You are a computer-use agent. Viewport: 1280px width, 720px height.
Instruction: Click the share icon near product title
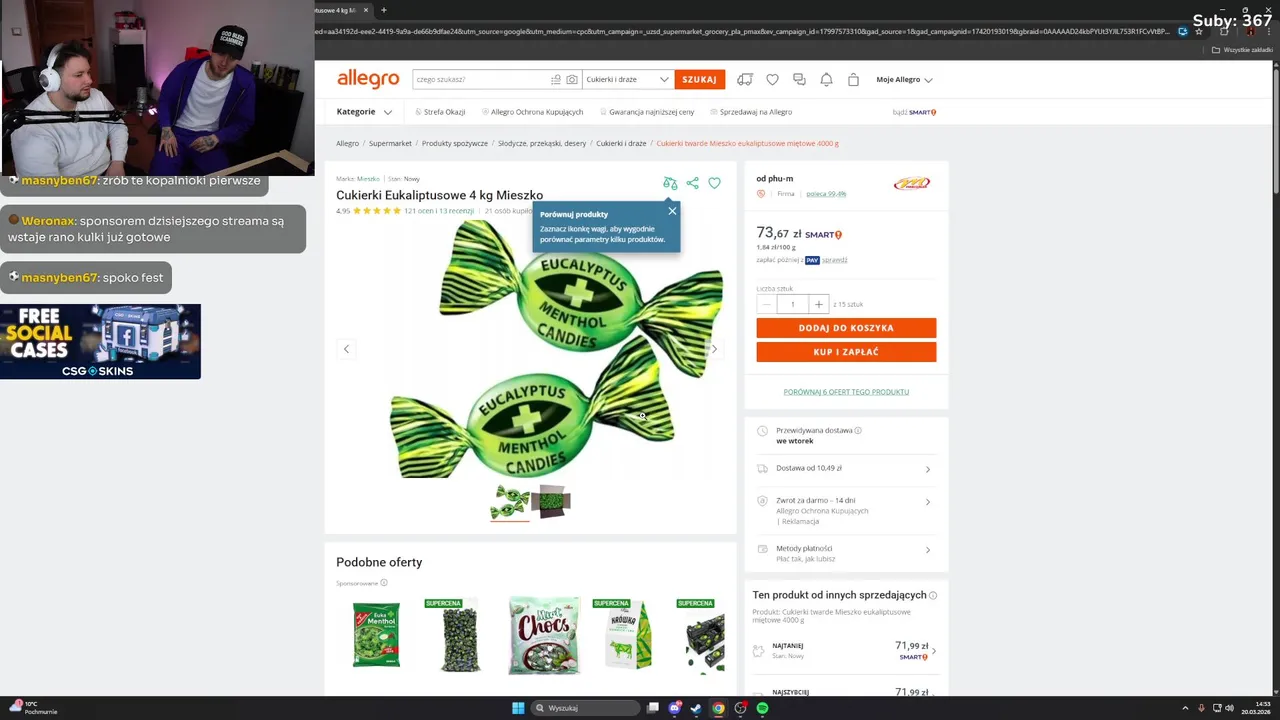[x=692, y=183]
